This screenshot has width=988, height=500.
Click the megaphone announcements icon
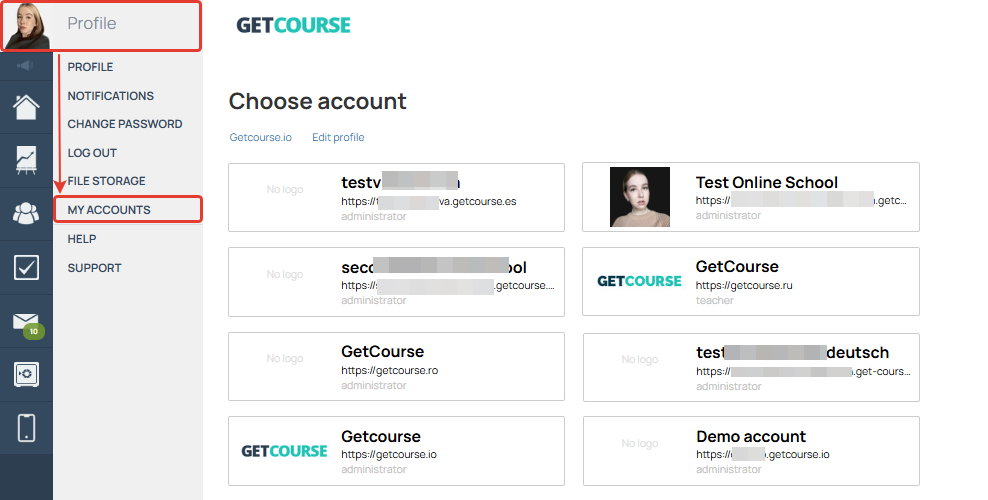(26, 65)
